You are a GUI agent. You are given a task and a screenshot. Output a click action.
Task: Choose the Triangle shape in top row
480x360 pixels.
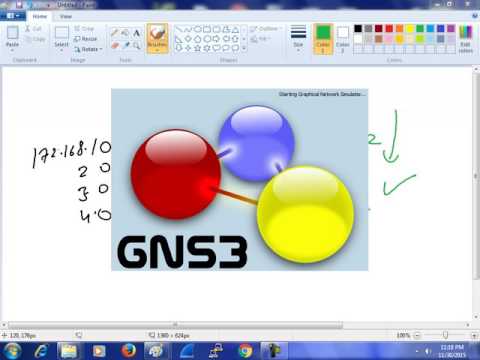pos(235,29)
